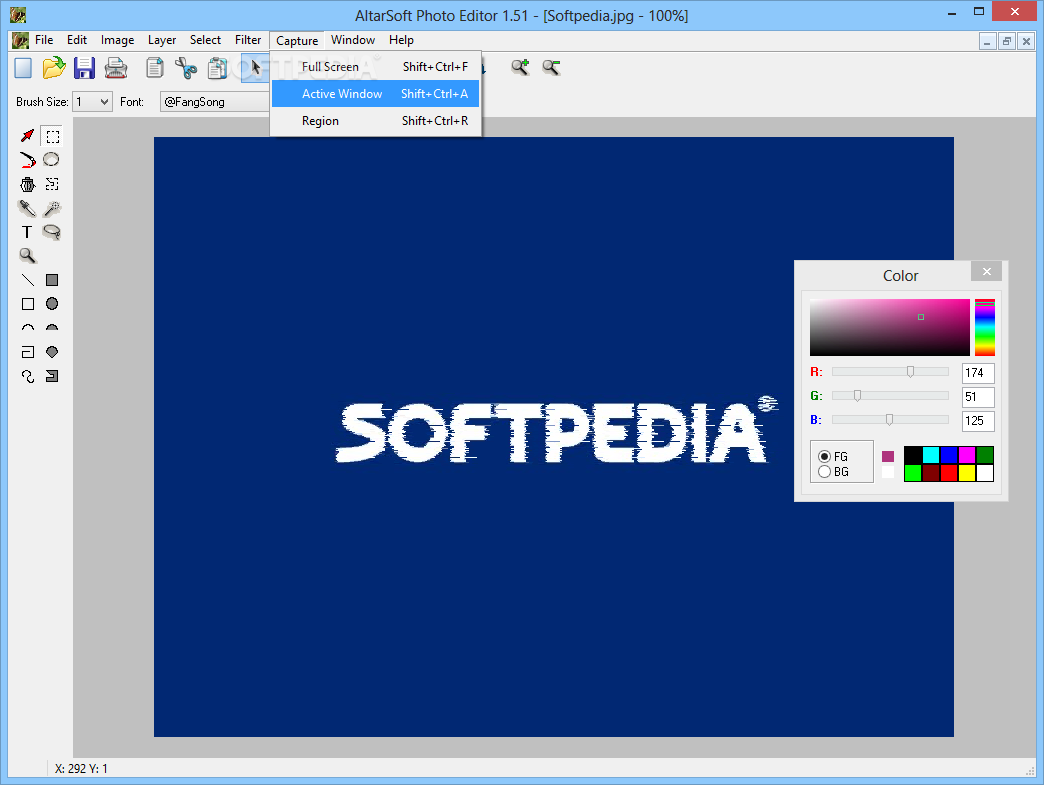The image size is (1044, 785).
Task: Open a file with the folder icon
Action: (54, 68)
